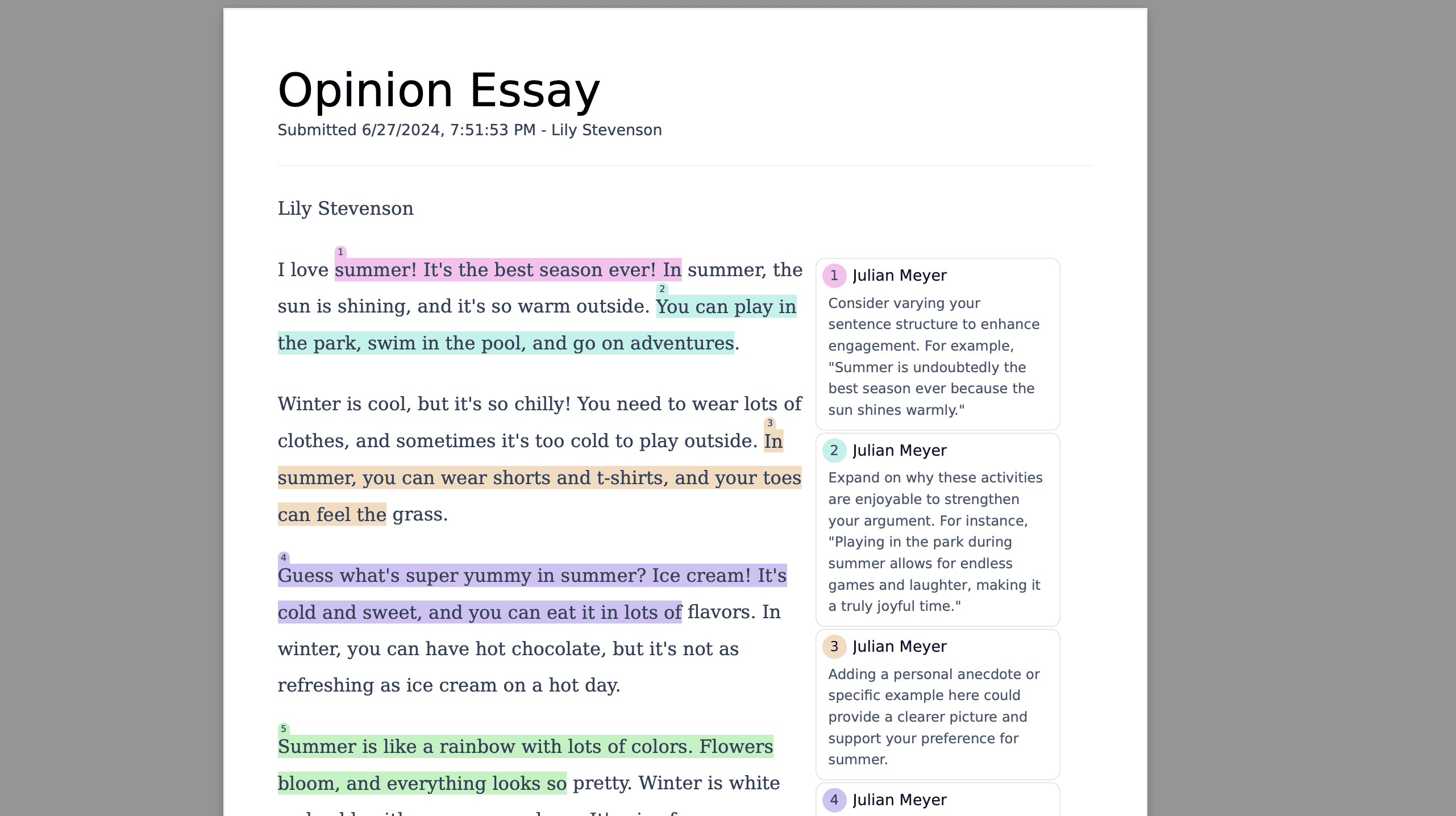
Task: Click purple highlight 'cold and sweet, and you can eat it'
Action: [436, 613]
